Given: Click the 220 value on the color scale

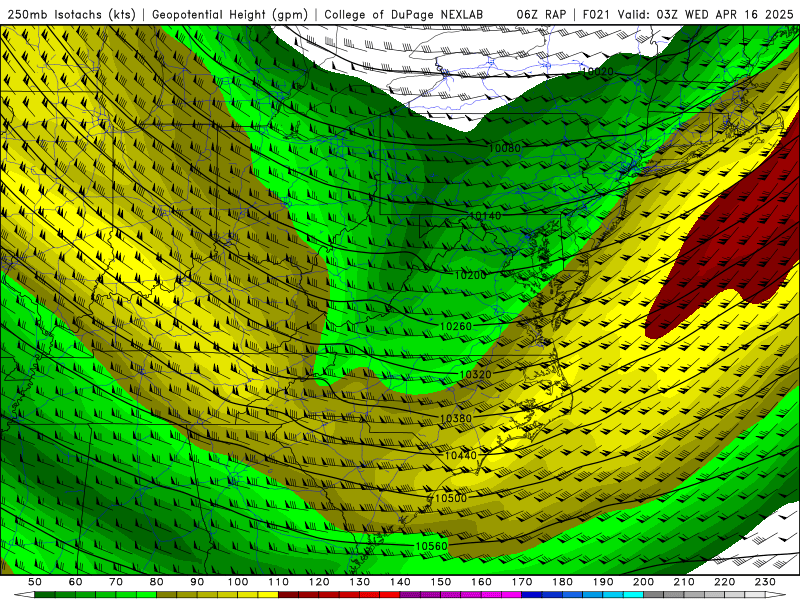Looking at the screenshot, I should point(725,582).
